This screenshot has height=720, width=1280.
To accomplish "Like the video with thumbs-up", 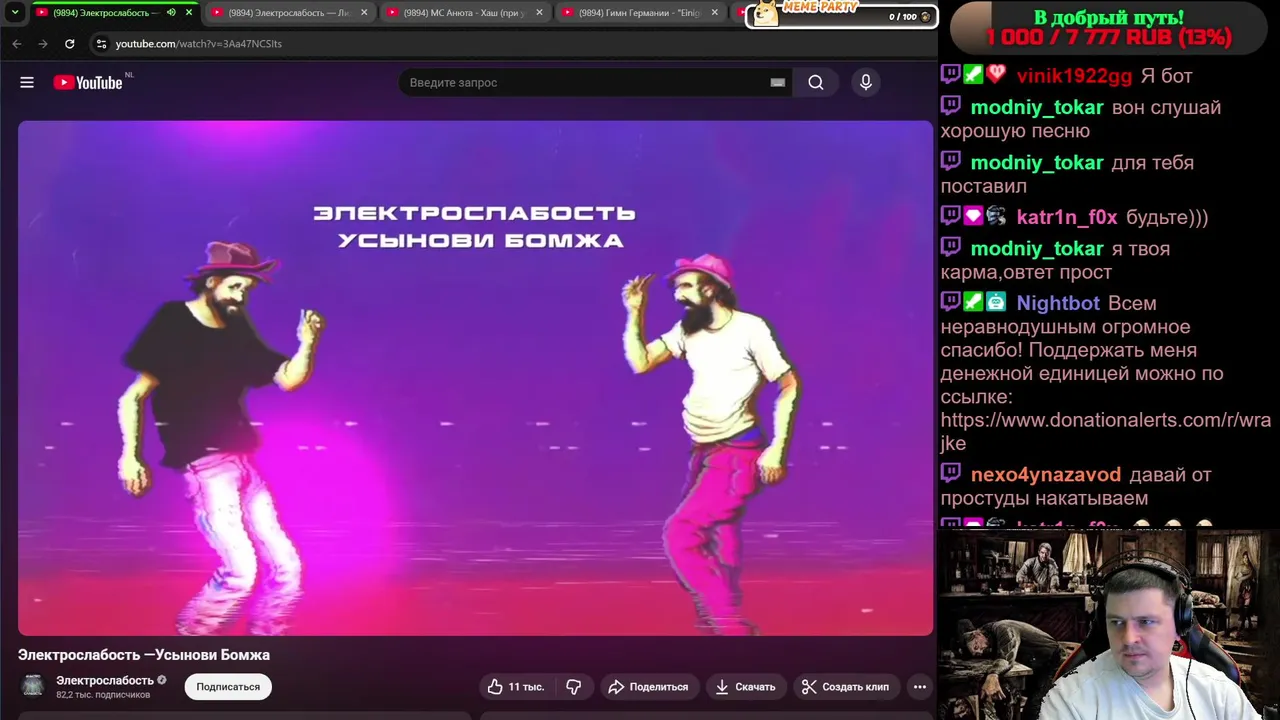I will click(516, 687).
